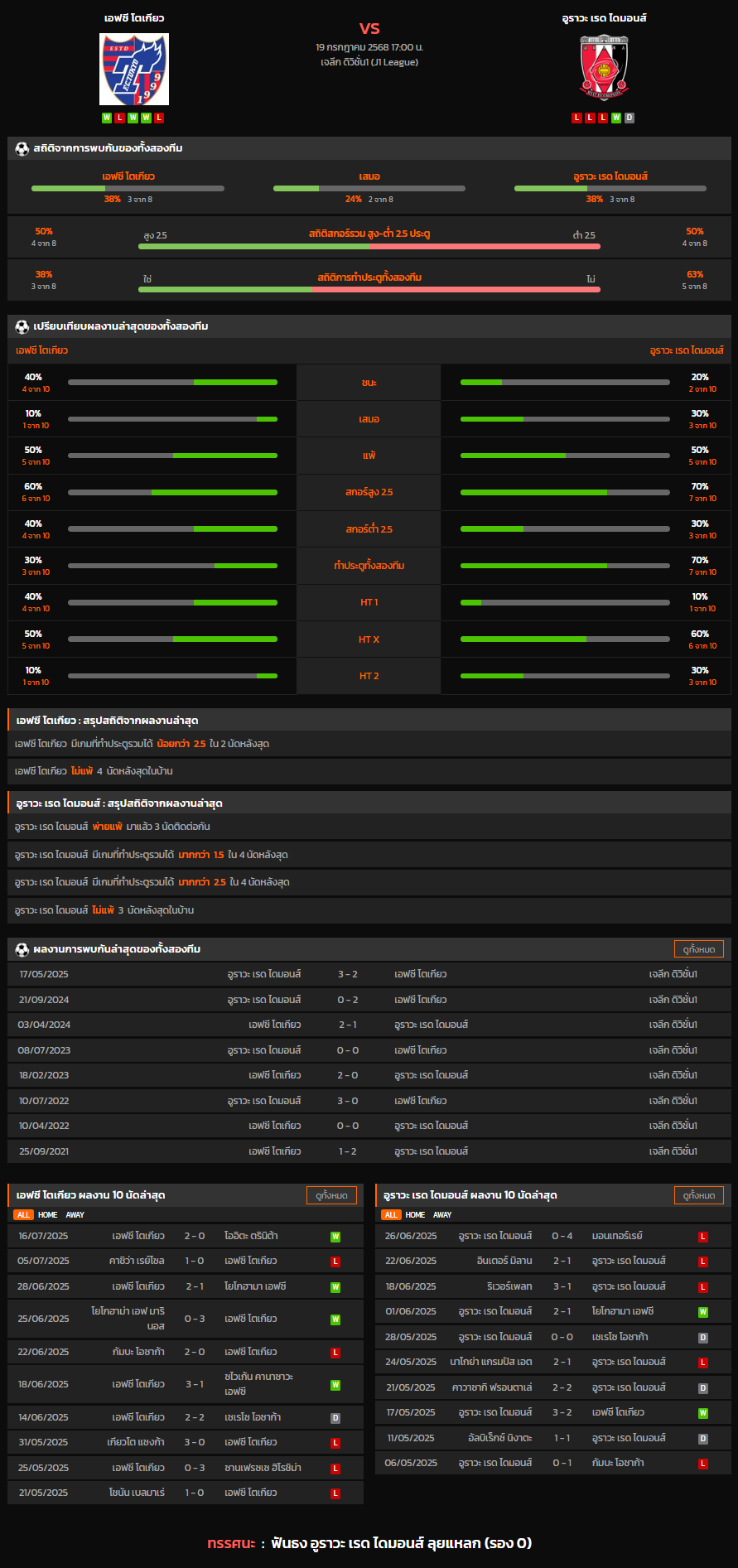Click the Urawa Red Diamonds crest logo

tap(604, 68)
